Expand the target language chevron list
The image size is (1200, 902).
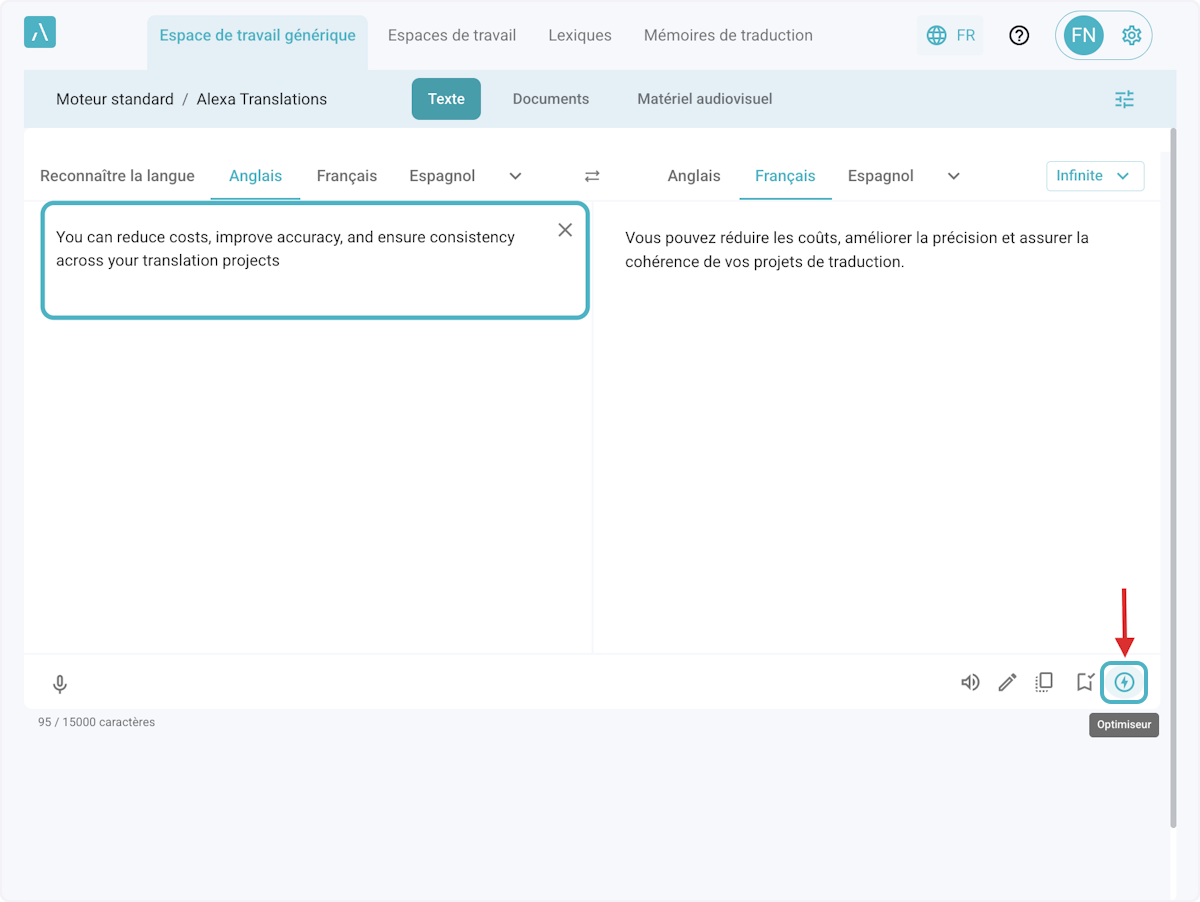click(954, 176)
